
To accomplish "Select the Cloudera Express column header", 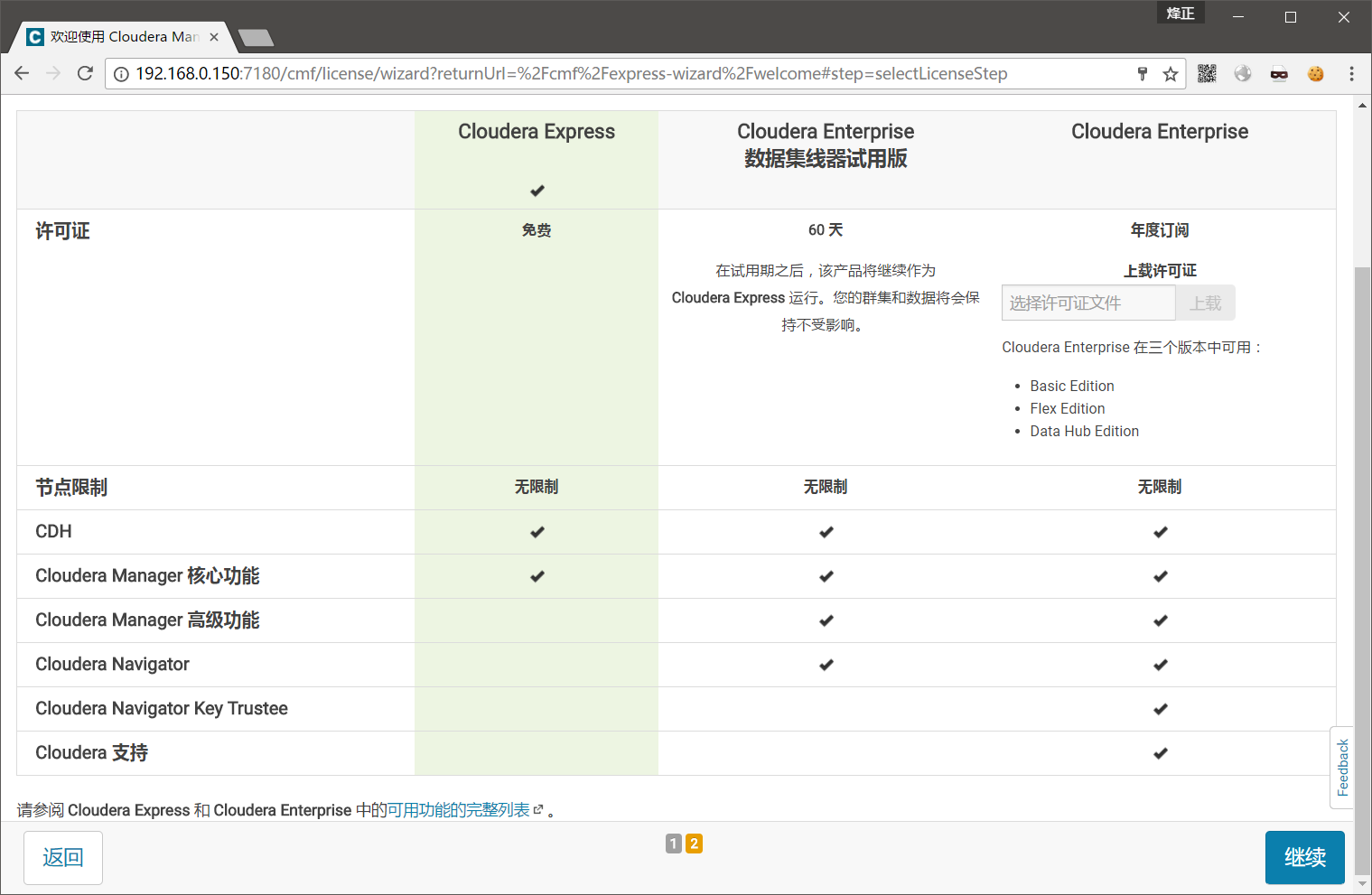I will tap(537, 132).
